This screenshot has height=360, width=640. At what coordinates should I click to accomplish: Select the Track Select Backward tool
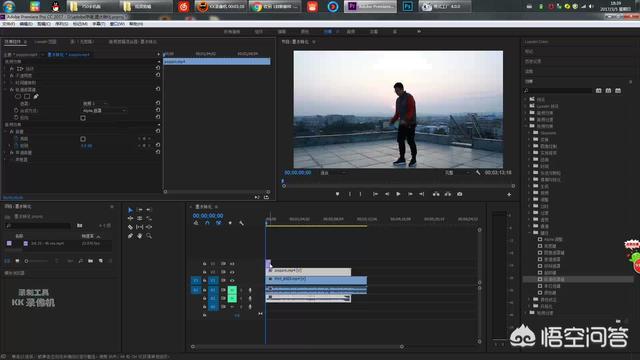149,210
